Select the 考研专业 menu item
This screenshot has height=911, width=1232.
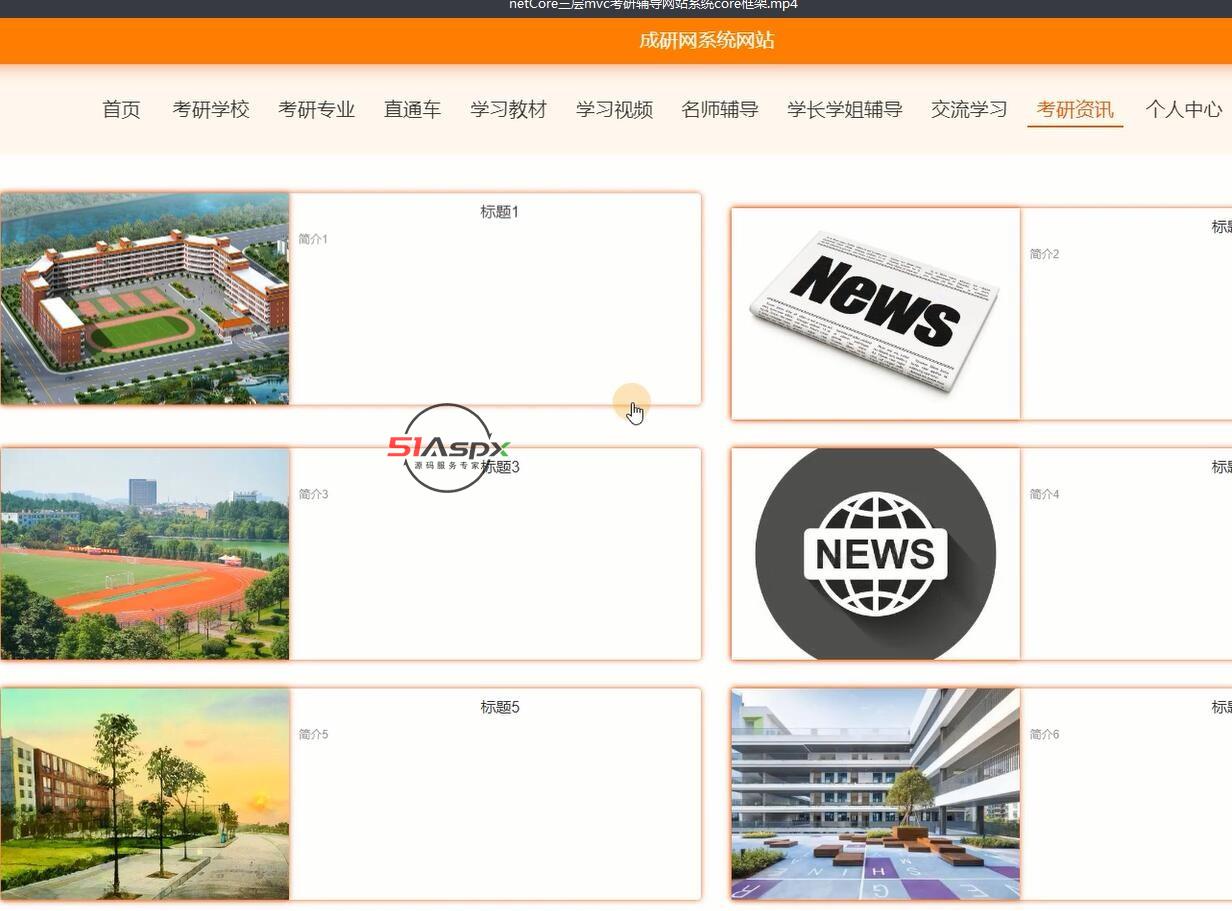tap(316, 110)
